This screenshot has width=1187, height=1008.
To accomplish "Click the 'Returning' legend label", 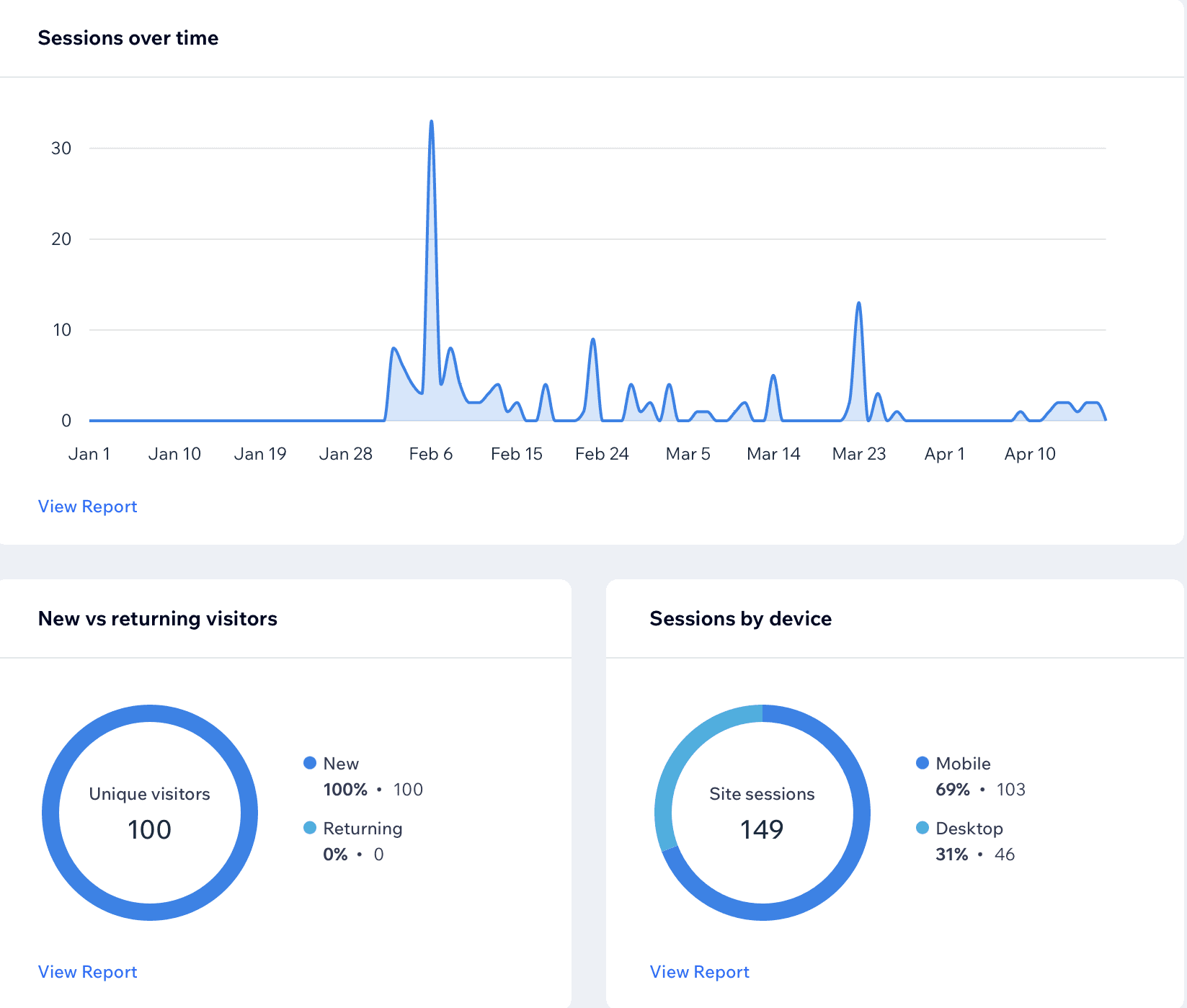I will point(363,829).
